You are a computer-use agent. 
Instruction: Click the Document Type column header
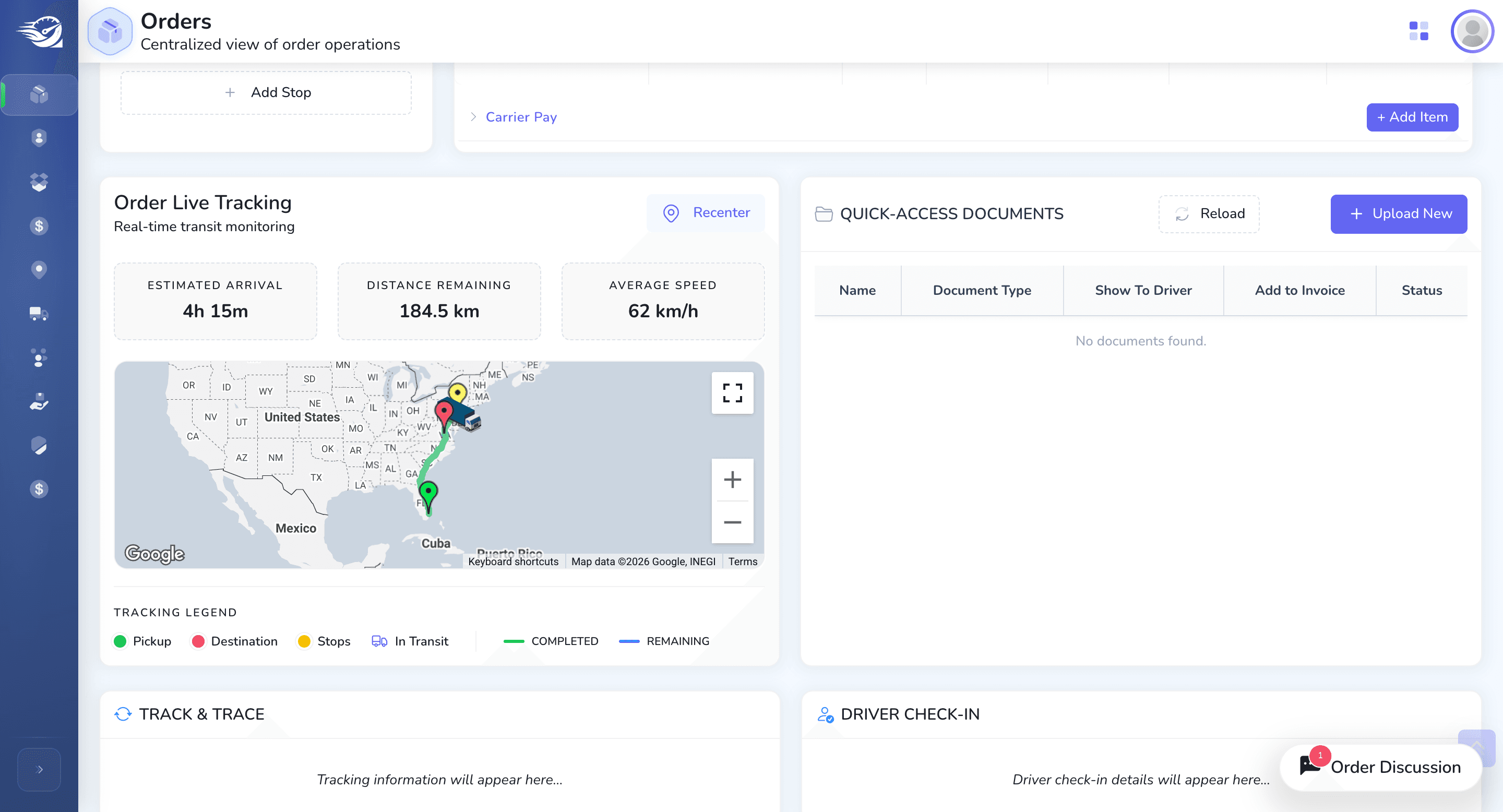(982, 291)
